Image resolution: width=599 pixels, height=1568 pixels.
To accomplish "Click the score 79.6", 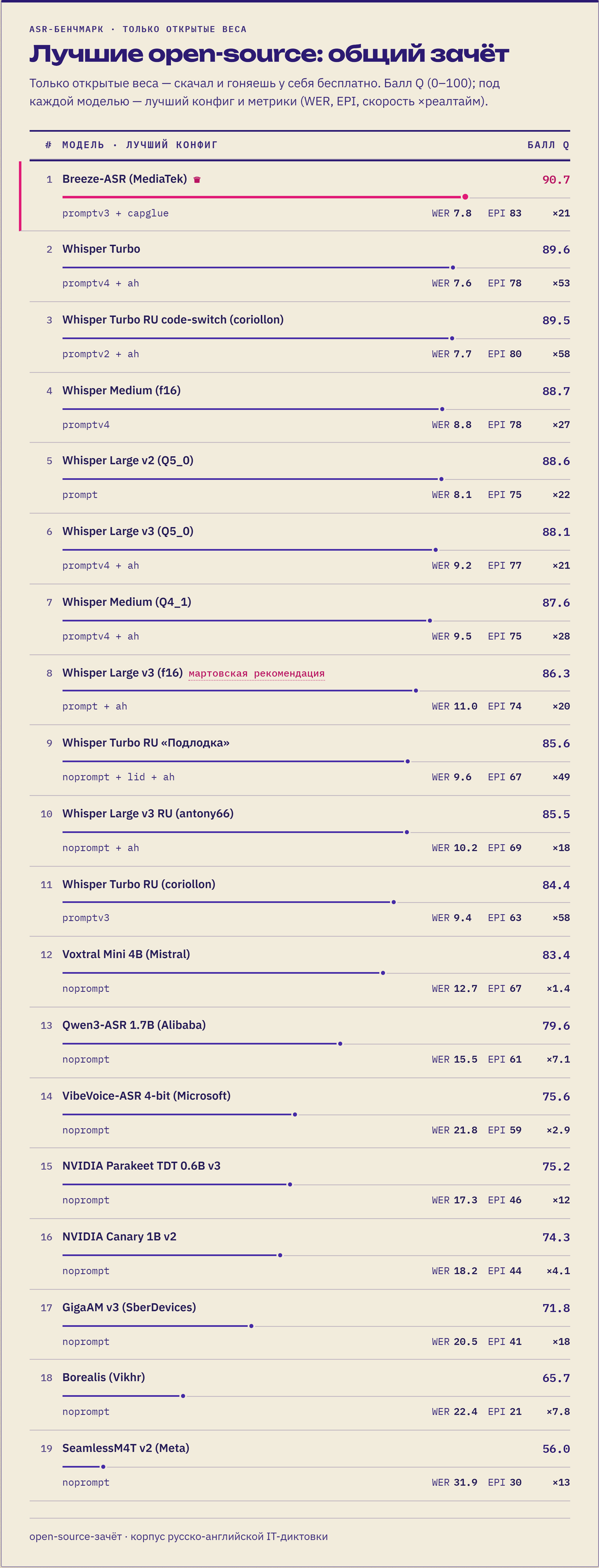I will (x=556, y=1025).
